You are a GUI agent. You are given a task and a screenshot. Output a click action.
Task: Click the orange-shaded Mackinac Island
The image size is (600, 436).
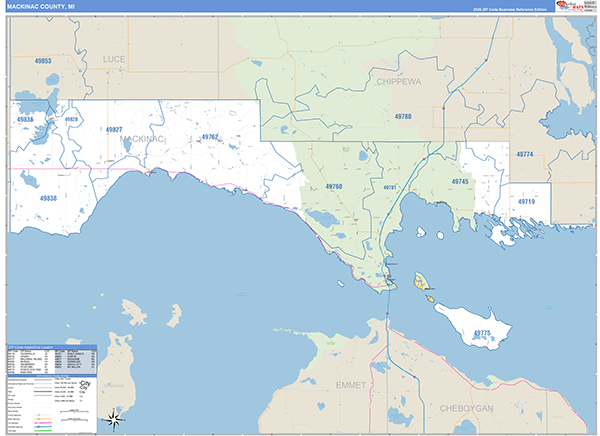click(421, 281)
